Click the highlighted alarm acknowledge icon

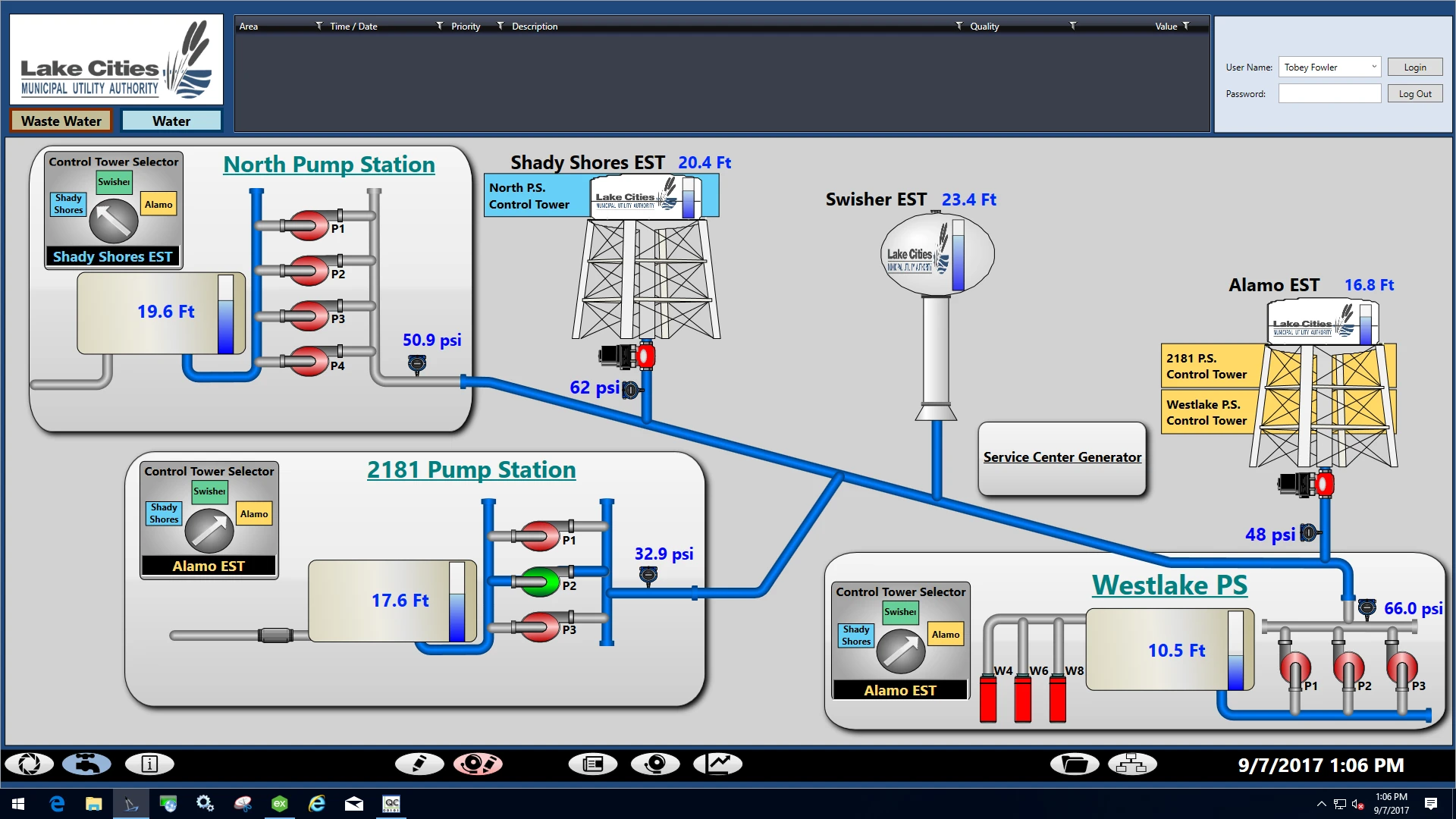479,764
